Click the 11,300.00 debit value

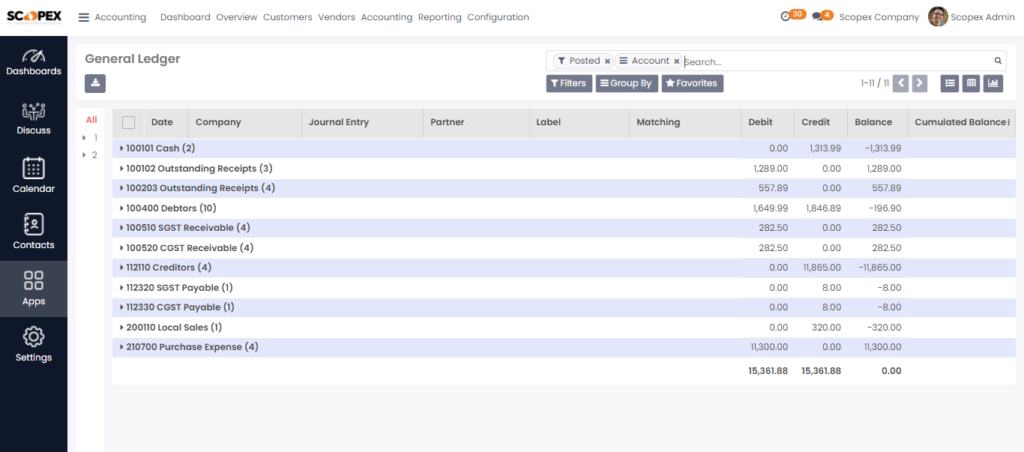769,347
